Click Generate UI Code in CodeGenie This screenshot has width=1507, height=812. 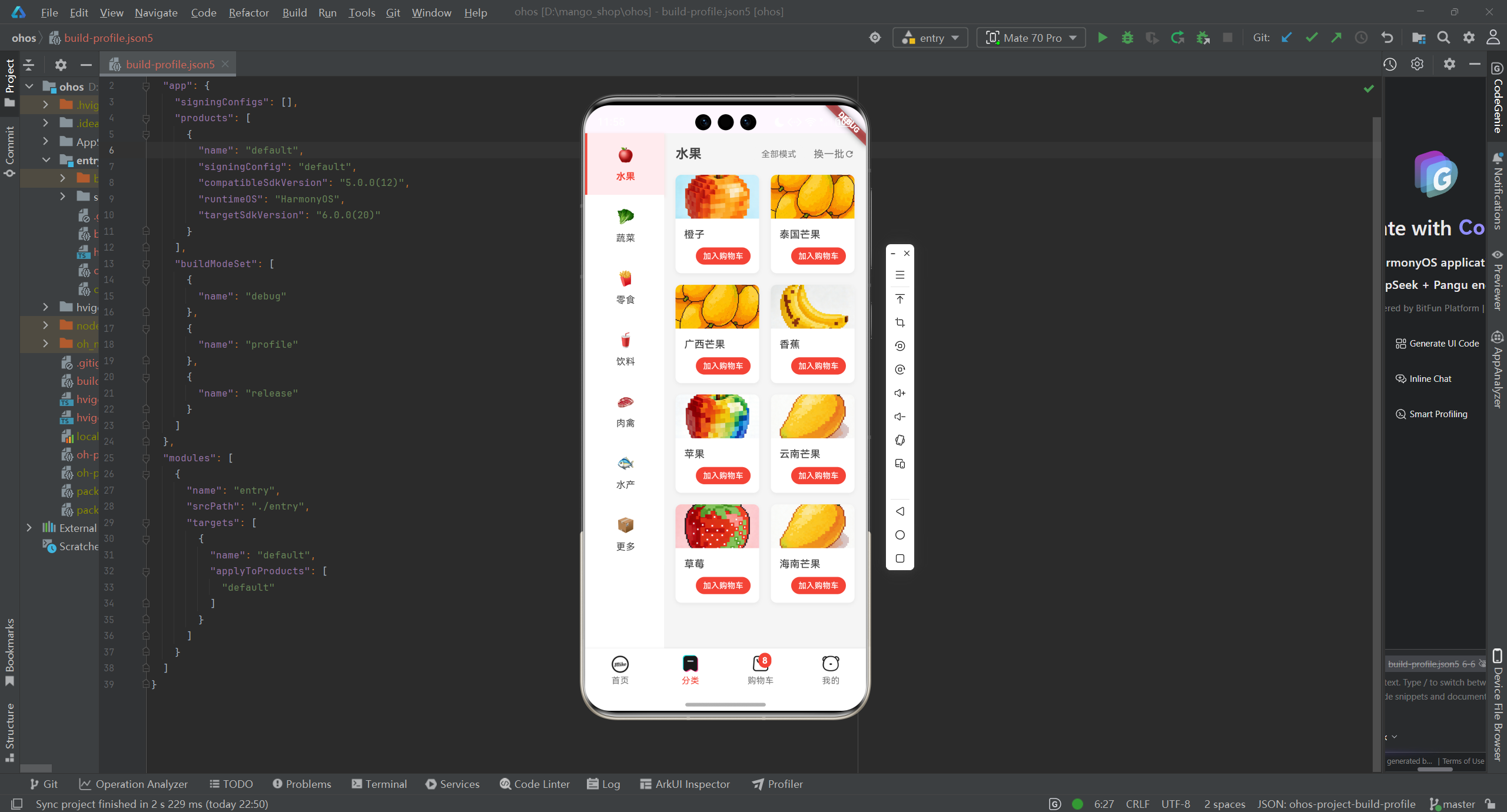pos(1437,344)
